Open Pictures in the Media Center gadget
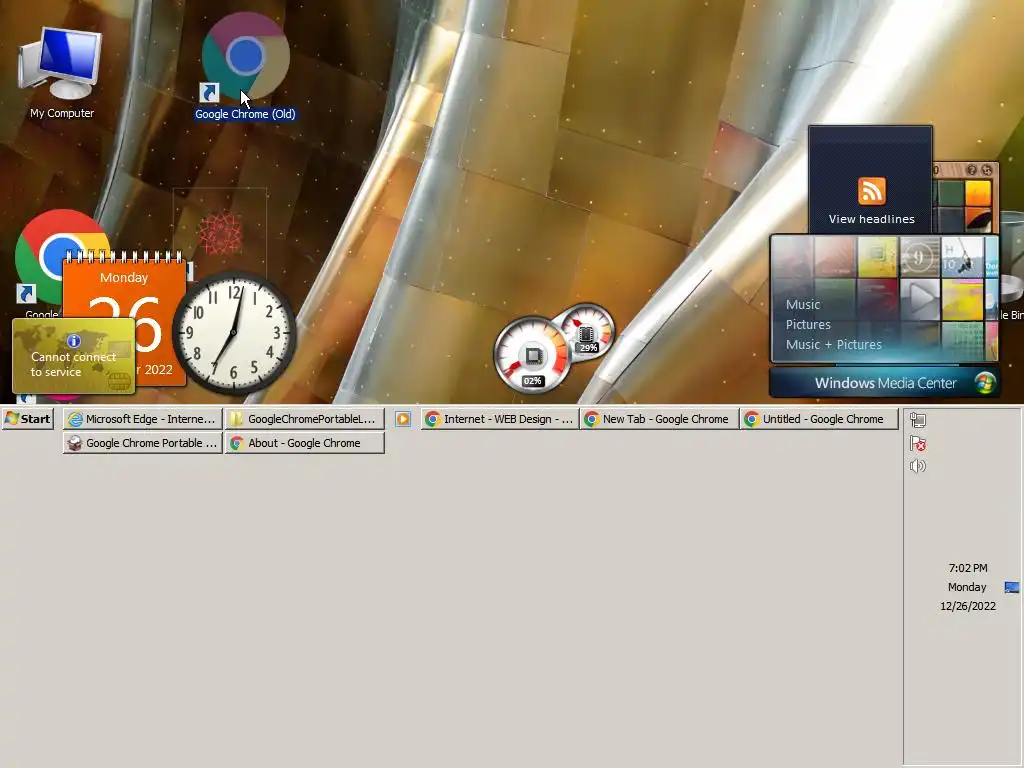 click(x=808, y=325)
